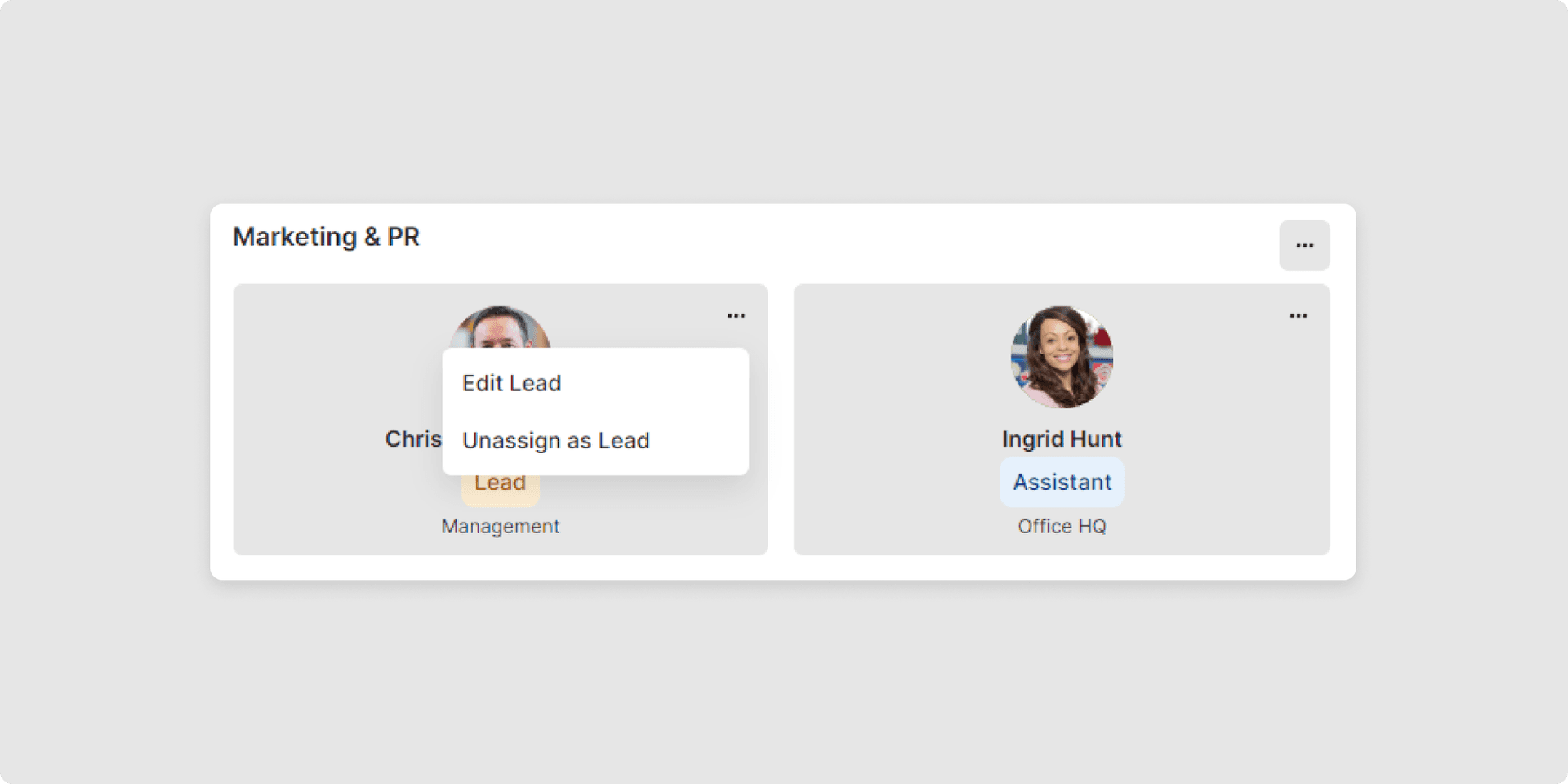Click the orange Lead role badge

point(500,488)
